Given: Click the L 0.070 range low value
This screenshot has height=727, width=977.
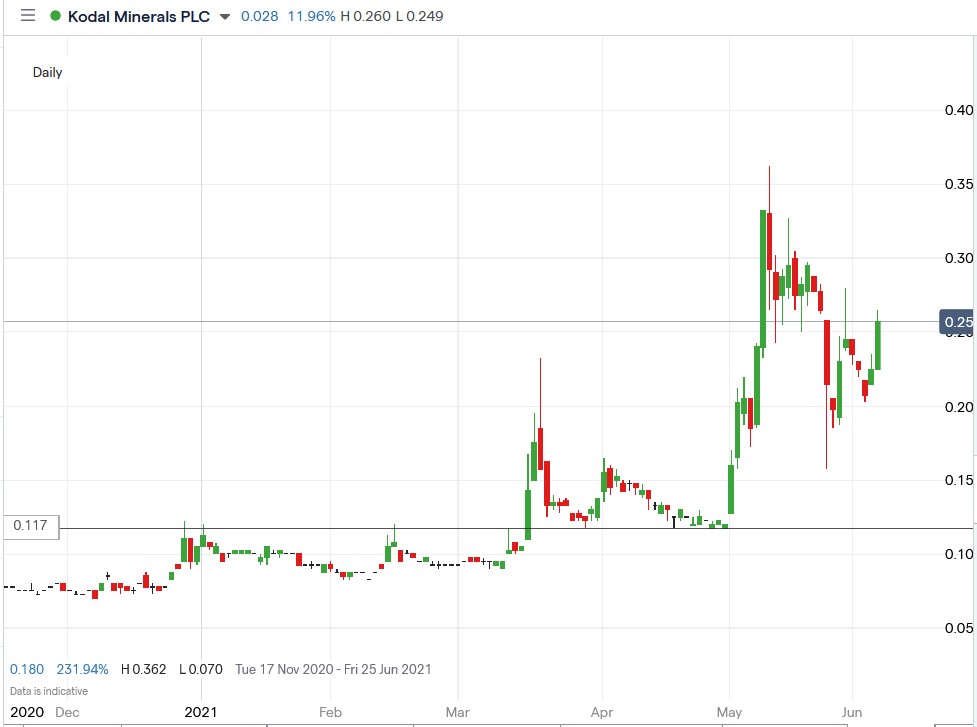Looking at the screenshot, I should point(199,669).
